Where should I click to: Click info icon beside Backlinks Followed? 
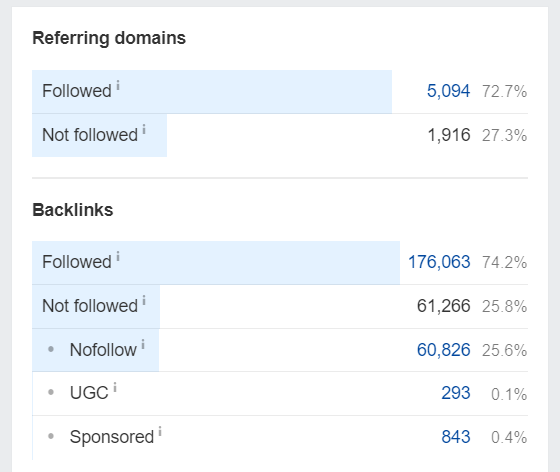[x=118, y=257]
